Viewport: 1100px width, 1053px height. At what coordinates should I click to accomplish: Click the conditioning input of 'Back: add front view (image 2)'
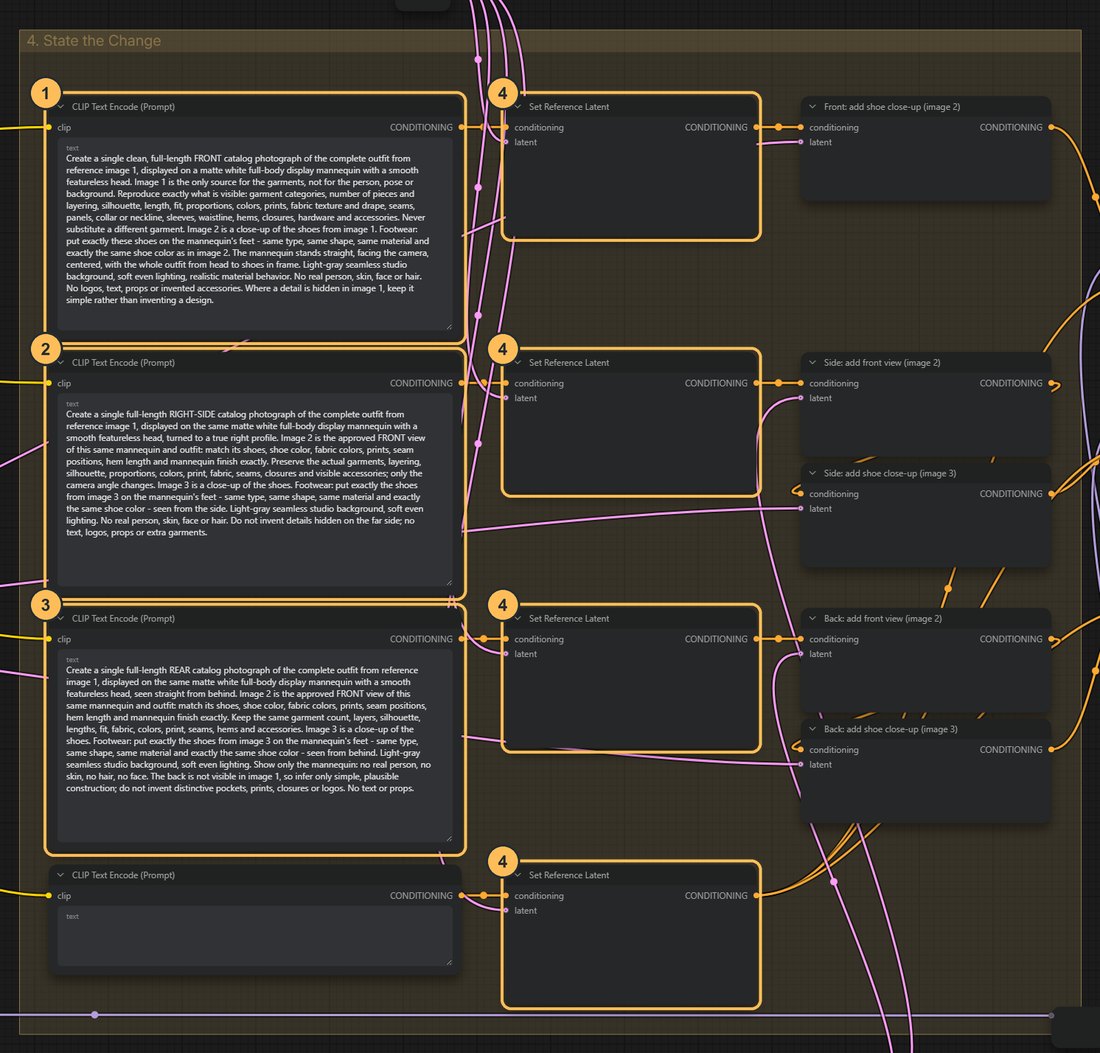point(800,639)
